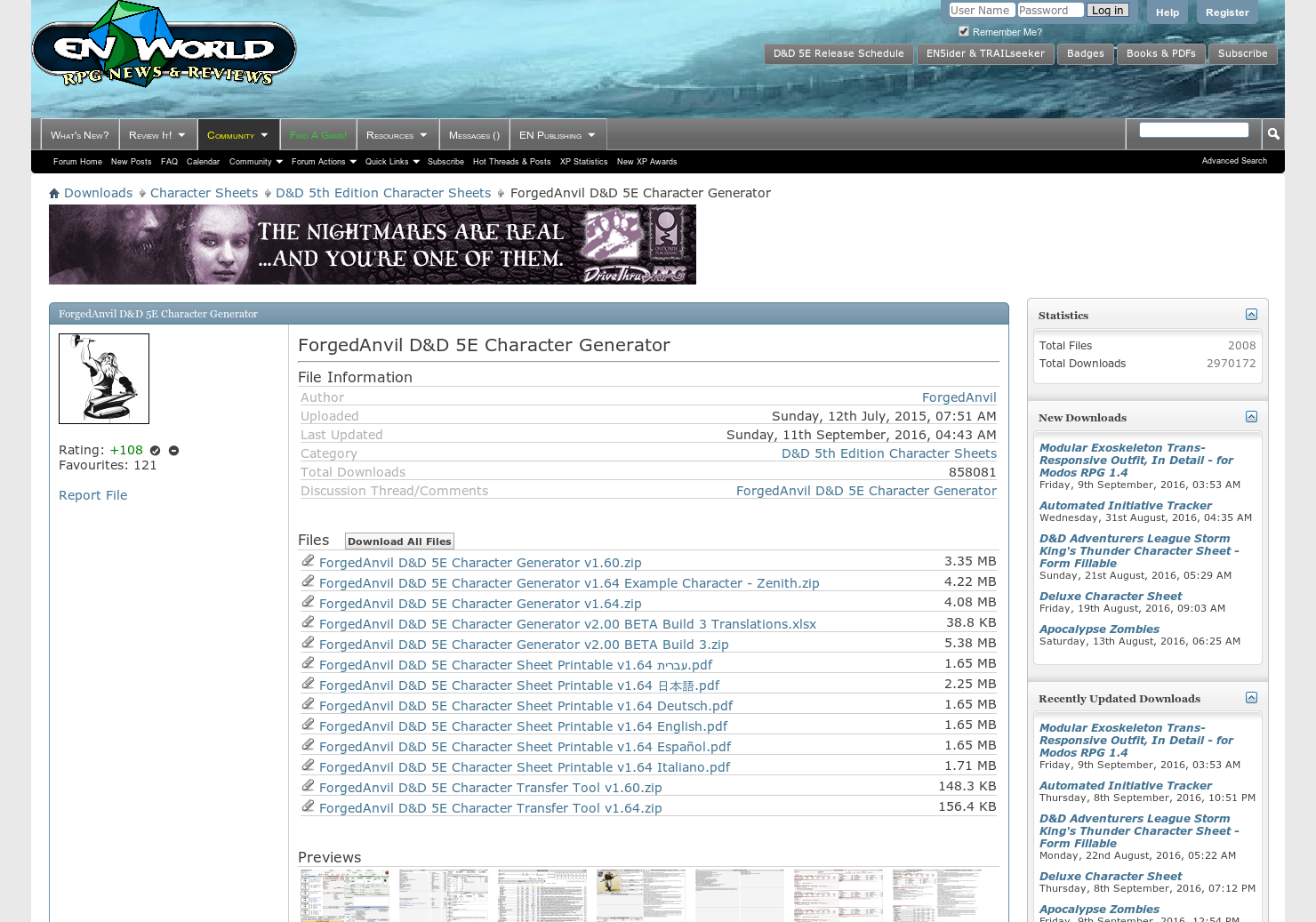The height and width of the screenshot is (922, 1316).
Task: Click attachment icon beside Generator v1.64.zip
Action: coord(308,602)
